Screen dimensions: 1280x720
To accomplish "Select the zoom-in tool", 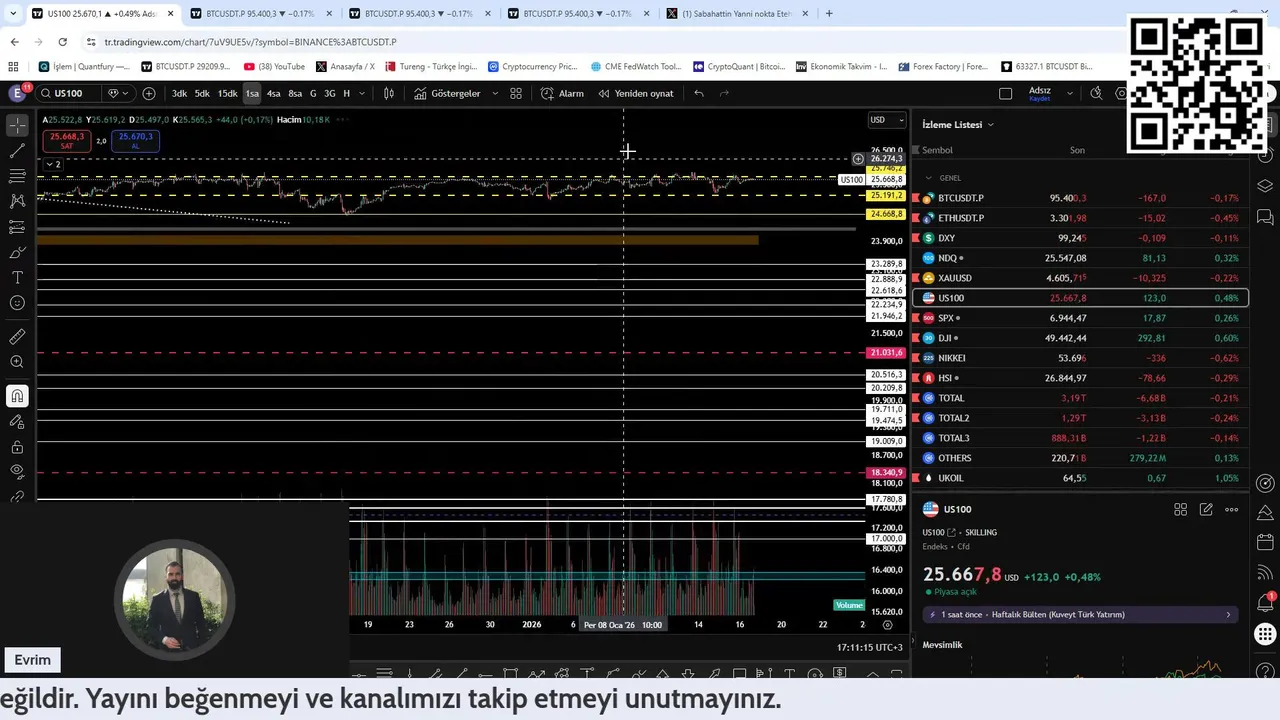I will (x=17, y=362).
